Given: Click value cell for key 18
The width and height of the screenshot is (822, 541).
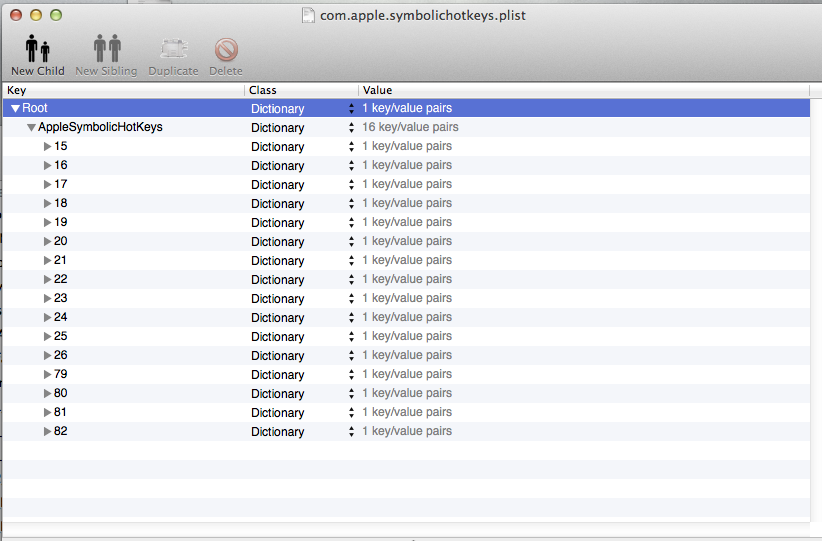Looking at the screenshot, I should 407,203.
